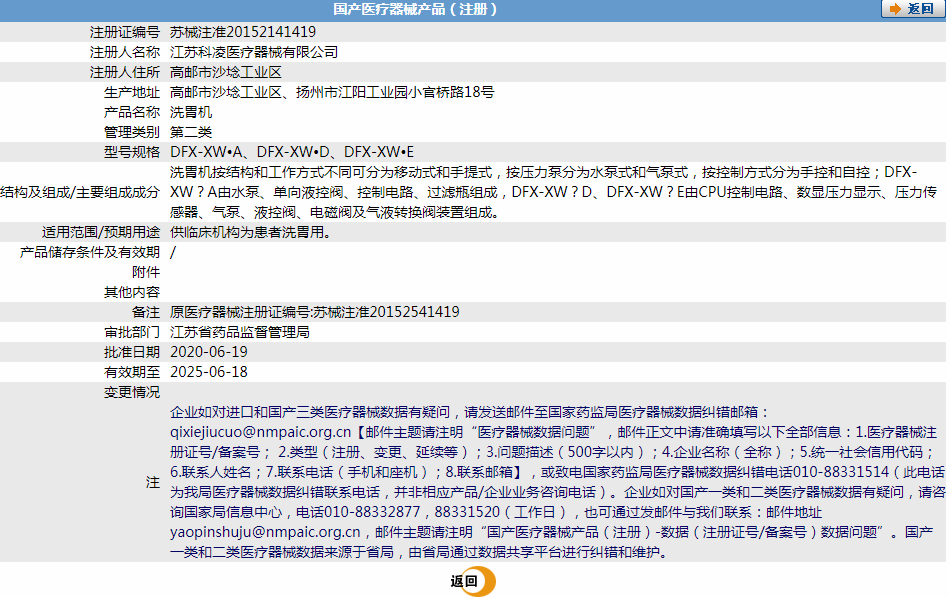
Task: Click the 产品储存条件及有效期 label
Action: pyautogui.click(x=90, y=252)
